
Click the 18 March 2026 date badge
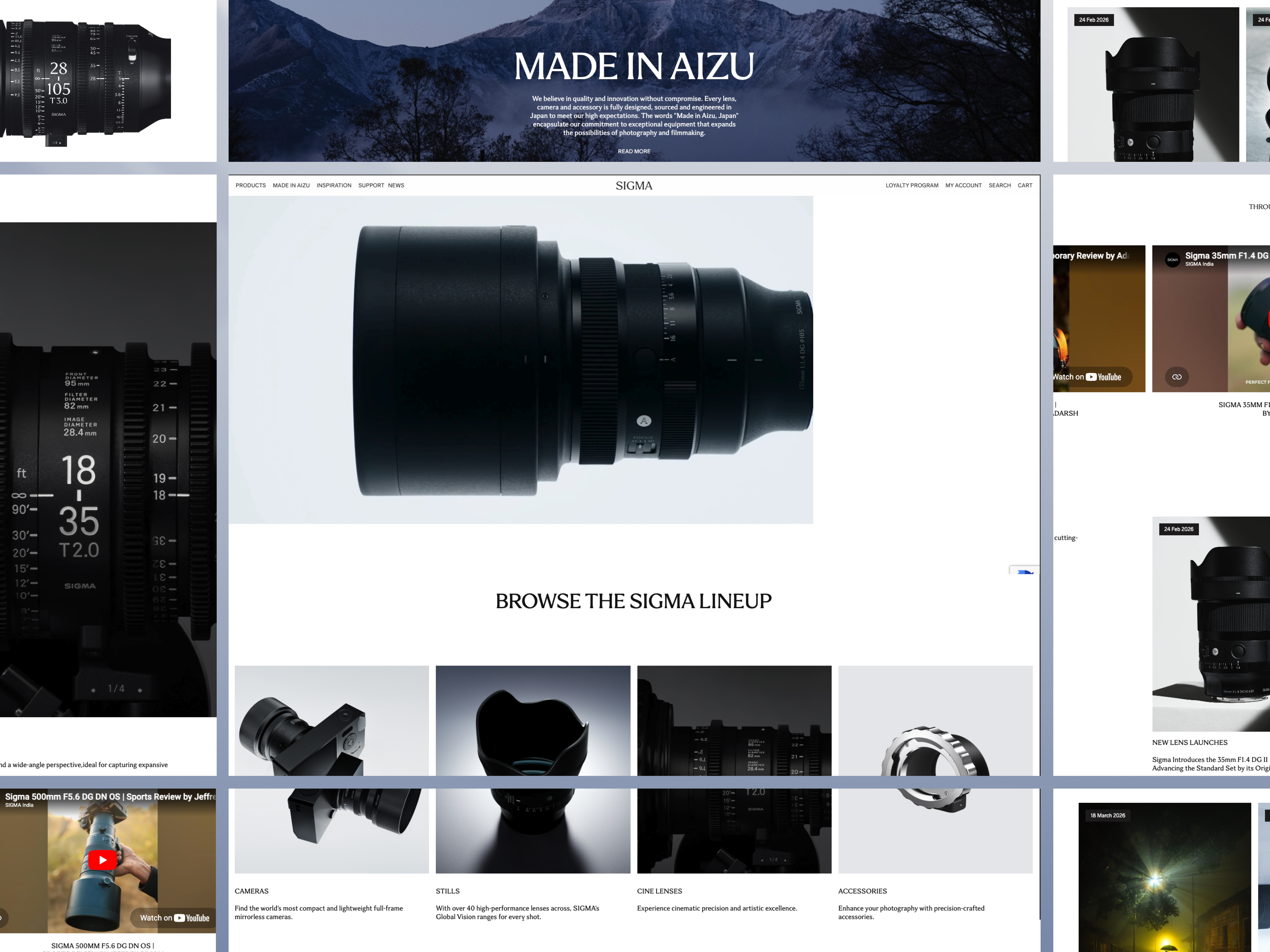[x=1107, y=815]
